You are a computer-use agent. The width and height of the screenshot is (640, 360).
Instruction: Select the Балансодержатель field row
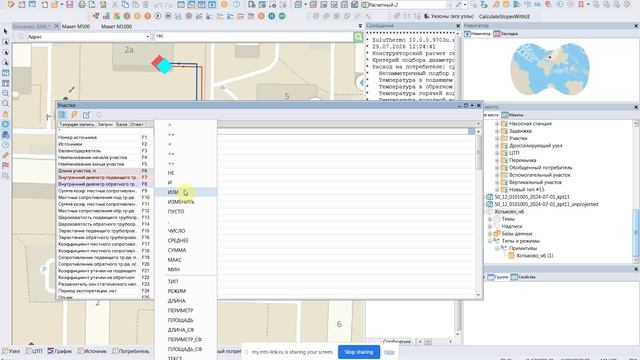[105, 151]
